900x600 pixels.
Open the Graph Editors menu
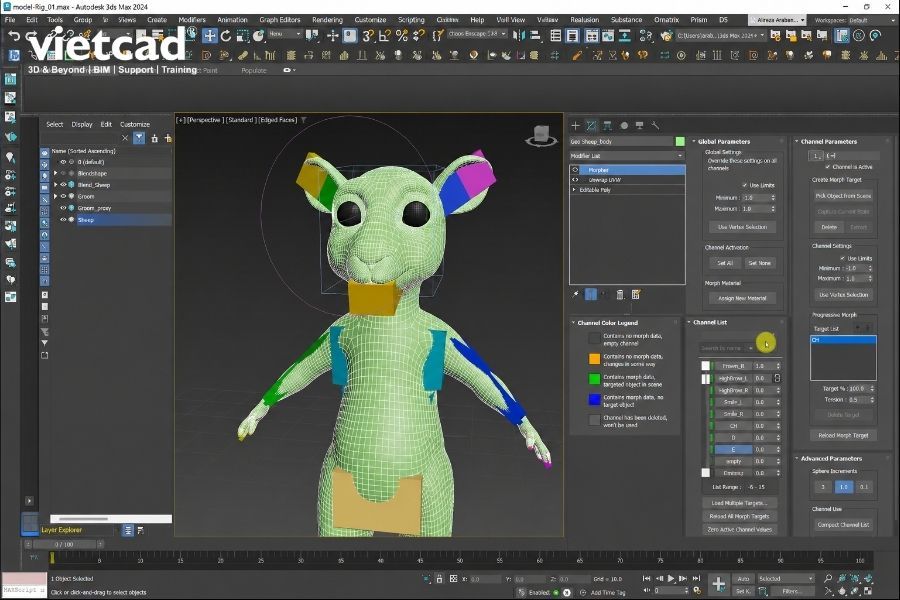(x=280, y=20)
